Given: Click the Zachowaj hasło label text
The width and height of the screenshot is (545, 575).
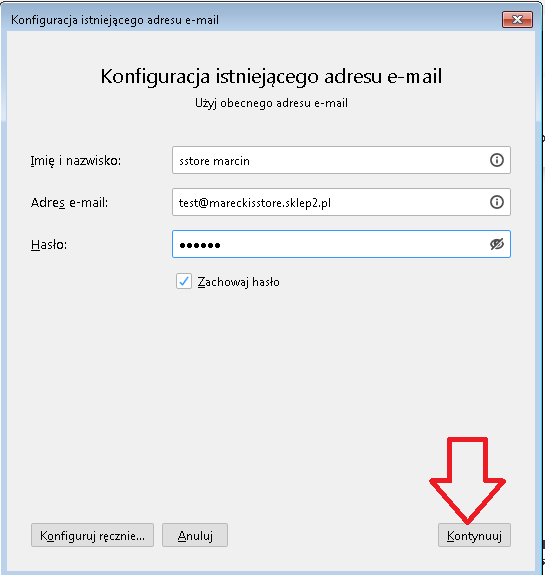Looking at the screenshot, I should point(238,282).
